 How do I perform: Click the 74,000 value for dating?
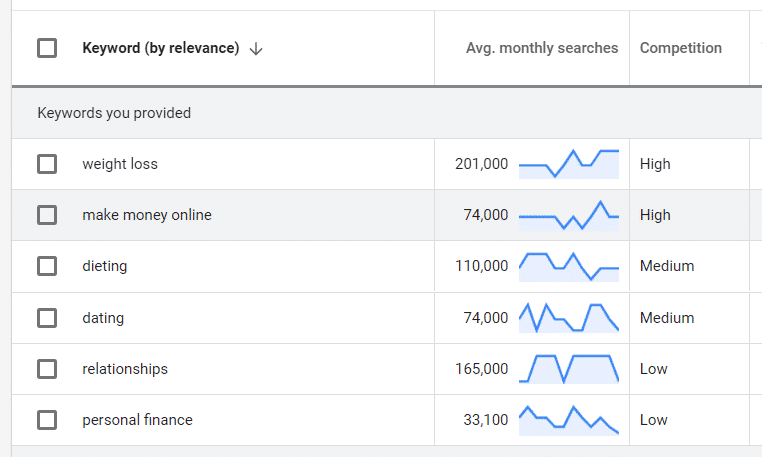[485, 318]
